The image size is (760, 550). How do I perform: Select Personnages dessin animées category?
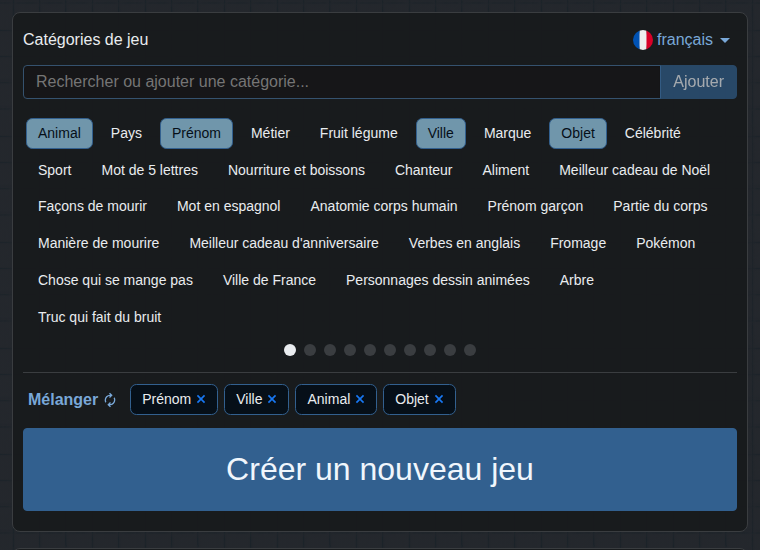coord(438,280)
